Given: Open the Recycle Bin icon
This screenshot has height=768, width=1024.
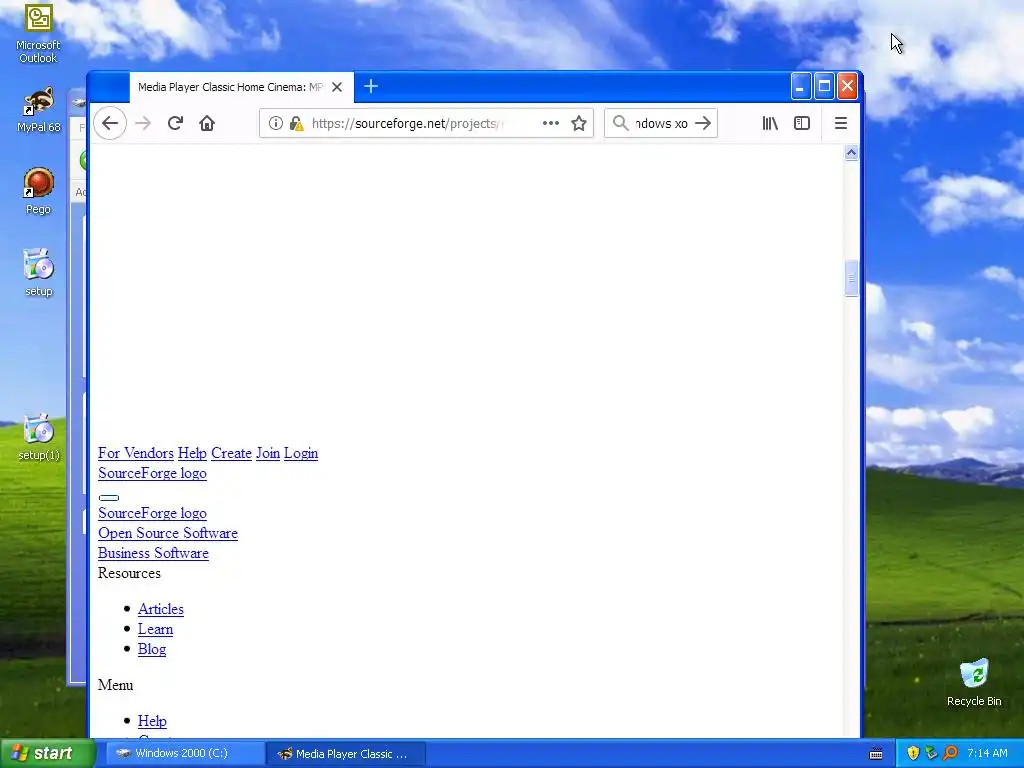Looking at the screenshot, I should 974,682.
